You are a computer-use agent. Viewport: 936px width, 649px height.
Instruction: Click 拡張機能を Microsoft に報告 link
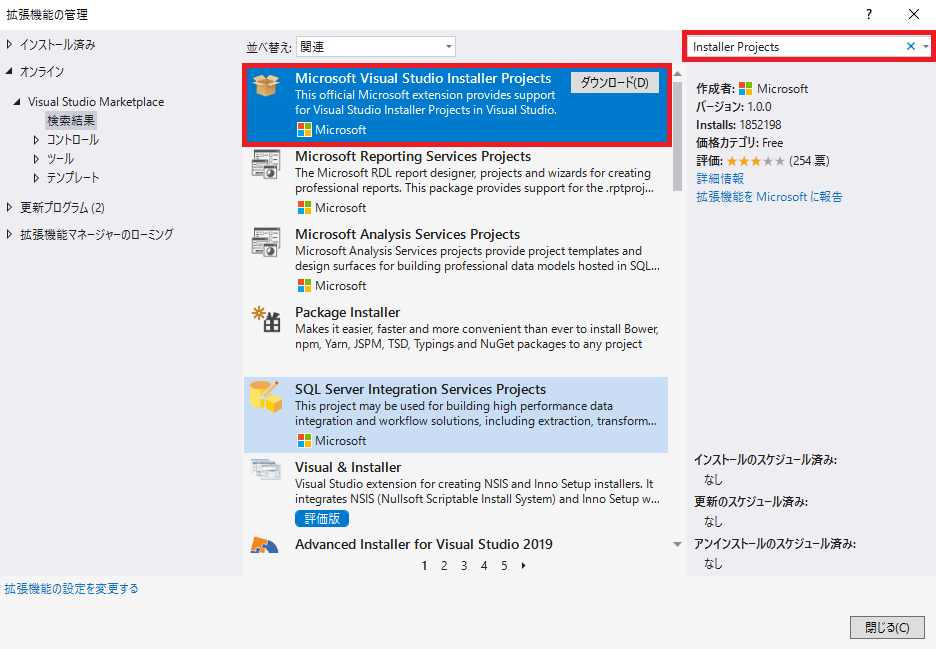769,196
